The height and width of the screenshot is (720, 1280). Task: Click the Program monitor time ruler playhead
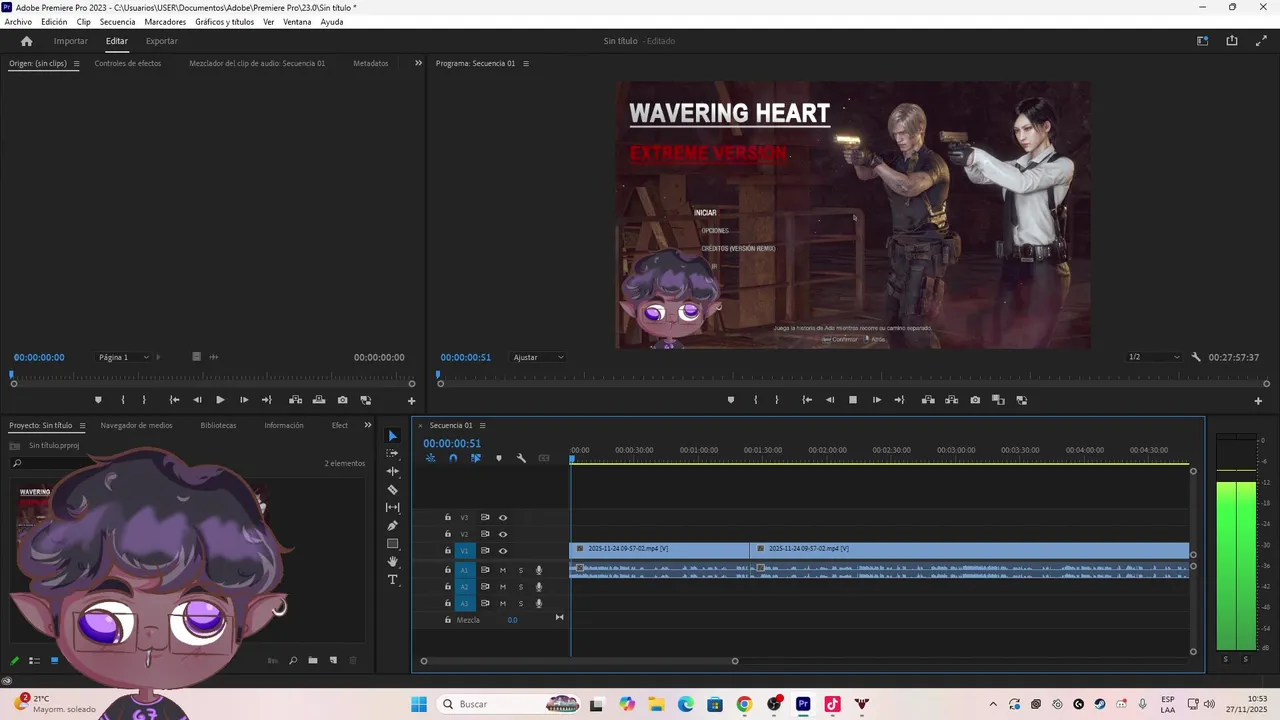point(438,377)
